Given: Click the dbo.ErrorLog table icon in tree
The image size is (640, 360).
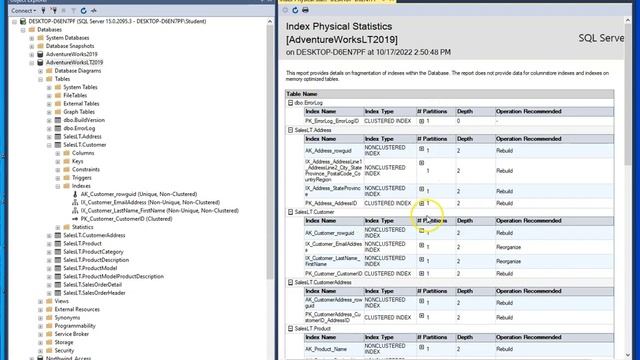Looking at the screenshot, I should (x=58, y=128).
